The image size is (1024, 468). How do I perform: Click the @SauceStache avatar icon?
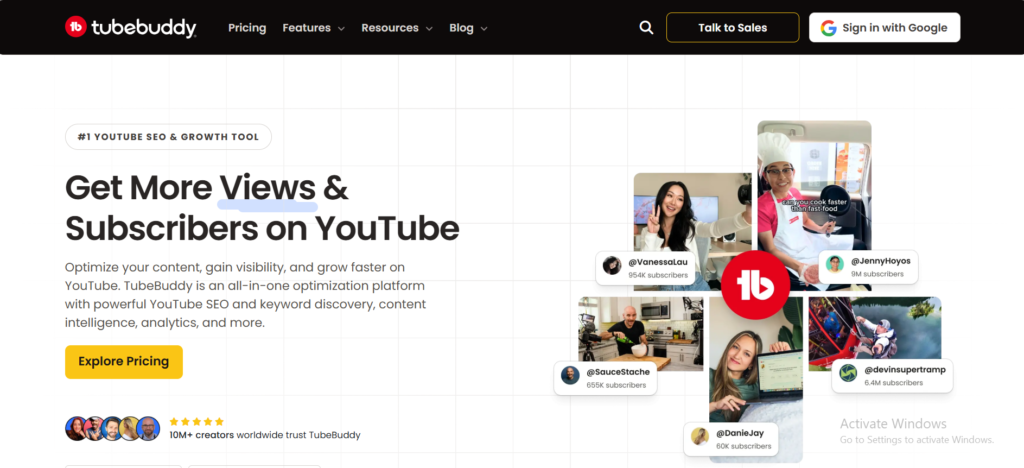click(570, 375)
